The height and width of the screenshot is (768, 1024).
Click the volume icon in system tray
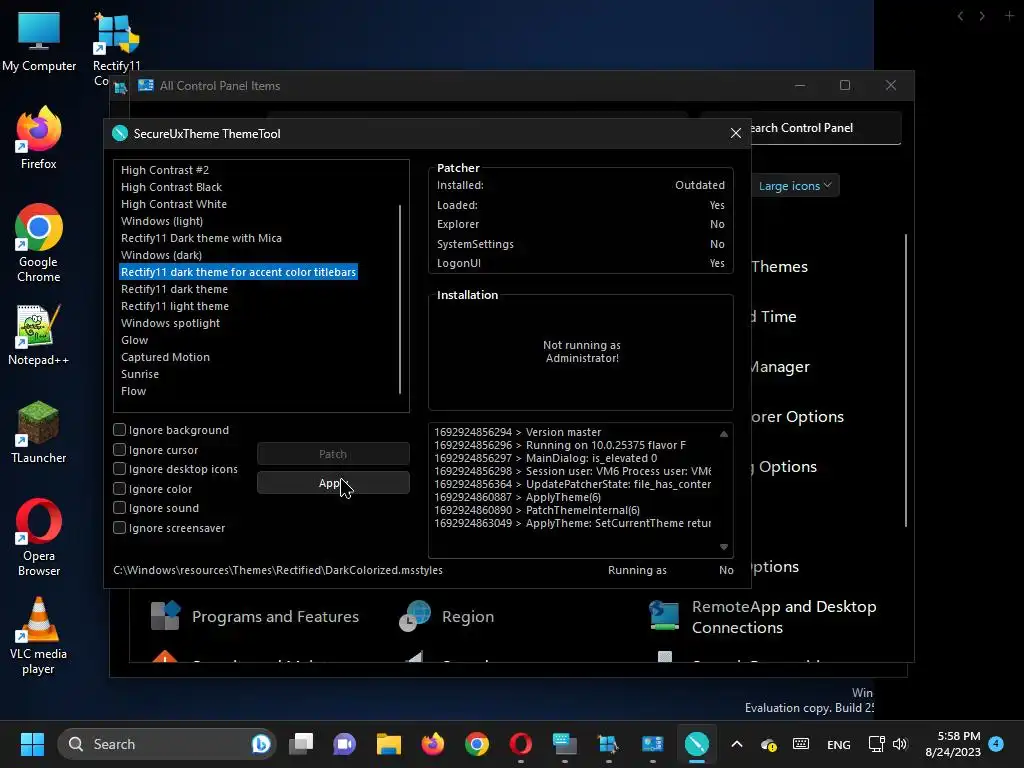click(x=900, y=744)
